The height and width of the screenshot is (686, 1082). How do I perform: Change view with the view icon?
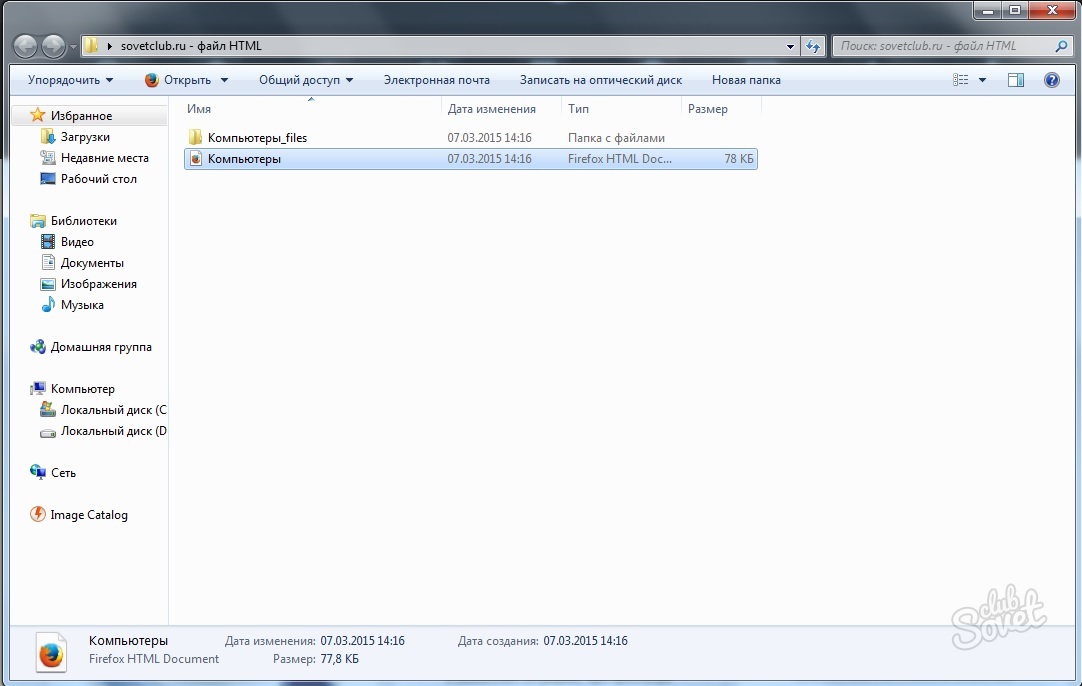point(961,80)
